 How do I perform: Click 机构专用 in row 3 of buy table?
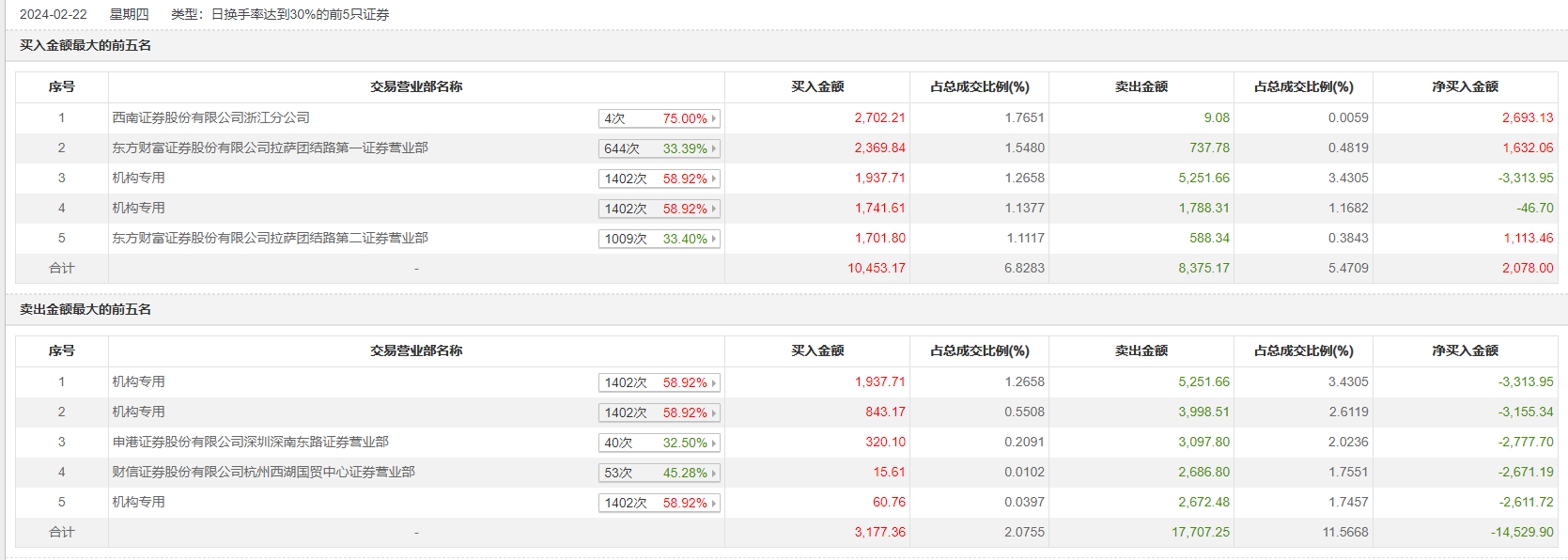click(x=138, y=178)
